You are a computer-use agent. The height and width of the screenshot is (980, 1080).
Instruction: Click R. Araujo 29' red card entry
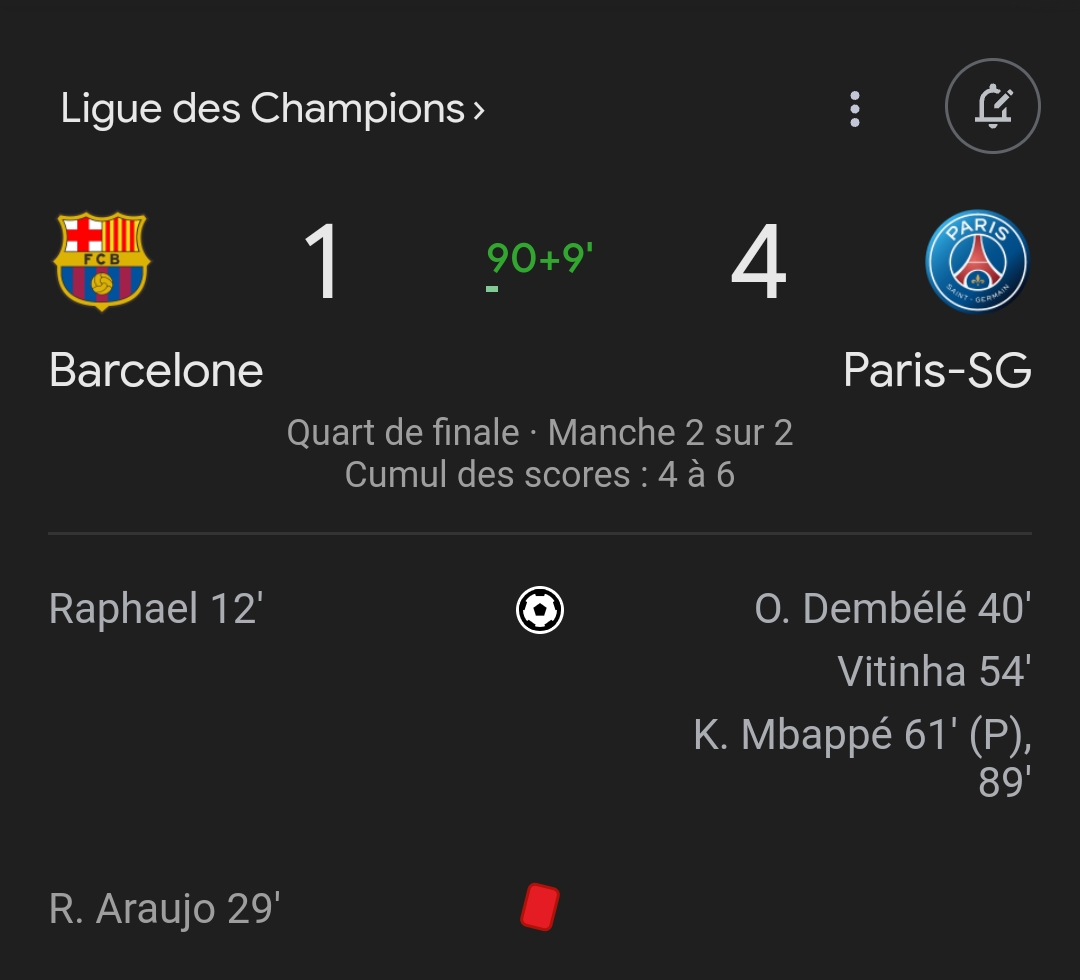click(165, 909)
